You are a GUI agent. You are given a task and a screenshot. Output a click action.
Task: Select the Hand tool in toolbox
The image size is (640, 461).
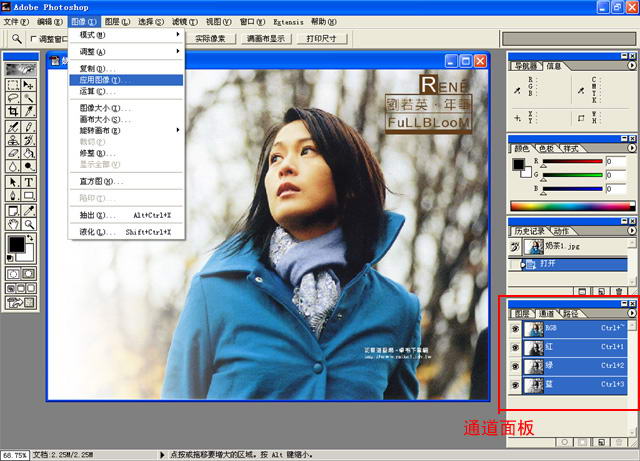12,211
